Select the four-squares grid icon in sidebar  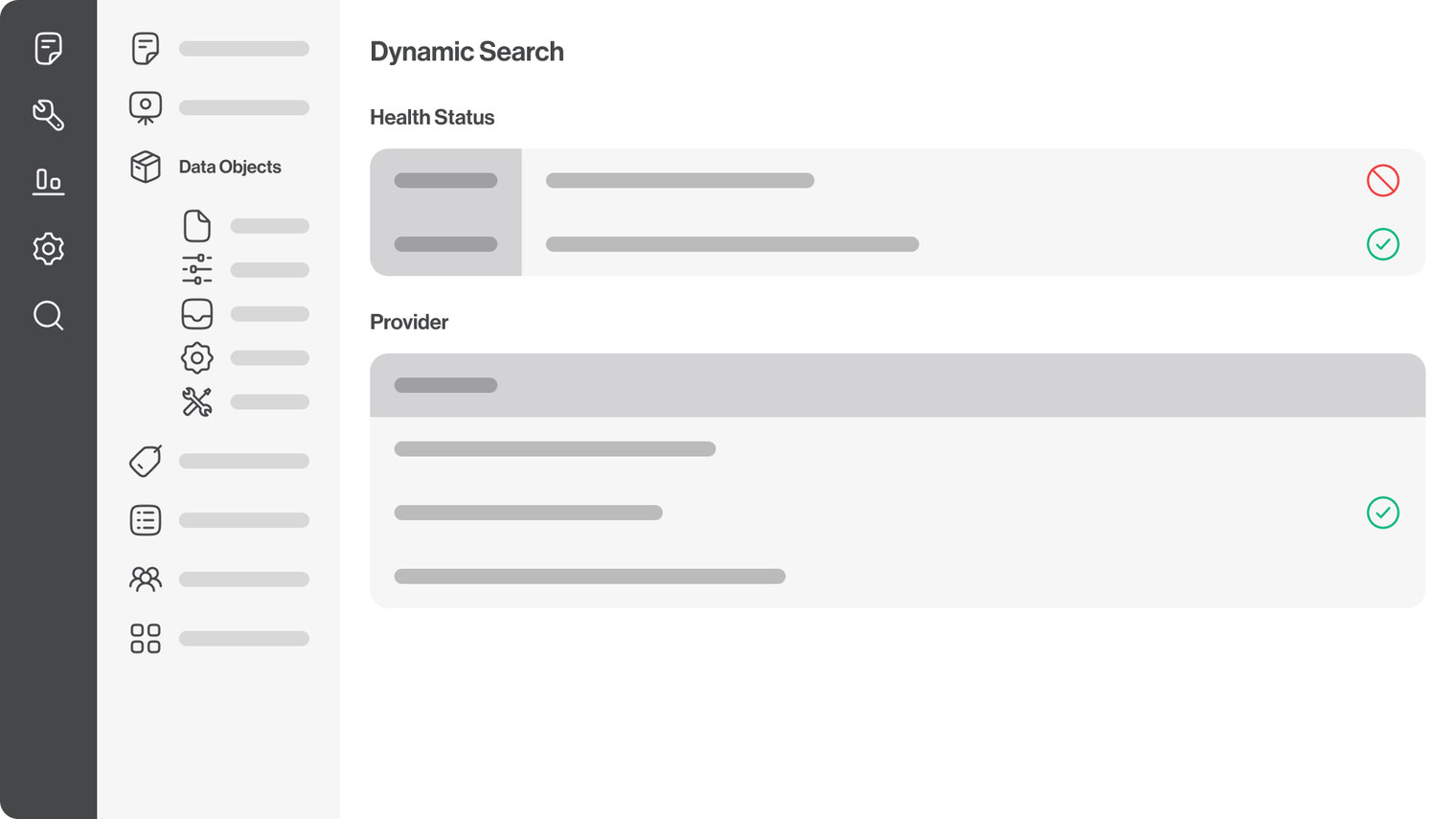click(146, 638)
